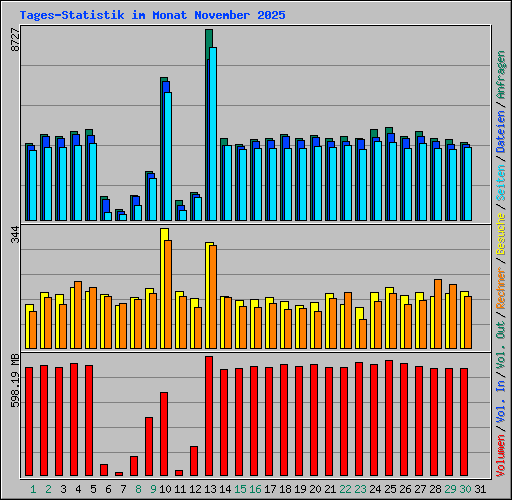Select the red Volumen bar for day 9
This screenshot has width=512, height=500.
pyautogui.click(x=149, y=446)
